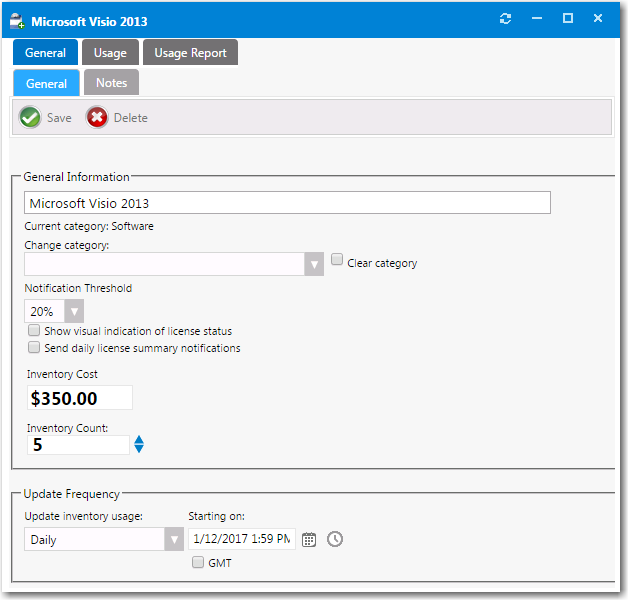The width and height of the screenshot is (628, 600).
Task: Click the green Save checkmark icon
Action: [30, 118]
